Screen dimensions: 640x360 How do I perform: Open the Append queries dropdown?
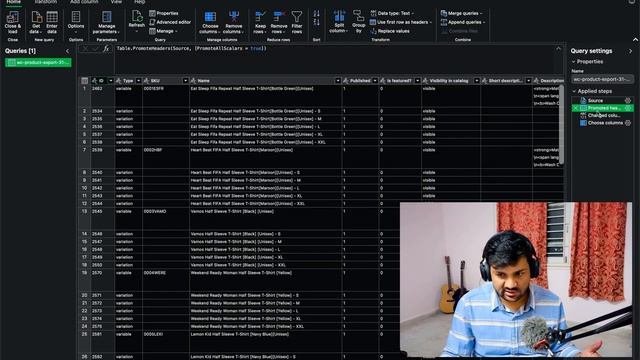coord(463,22)
